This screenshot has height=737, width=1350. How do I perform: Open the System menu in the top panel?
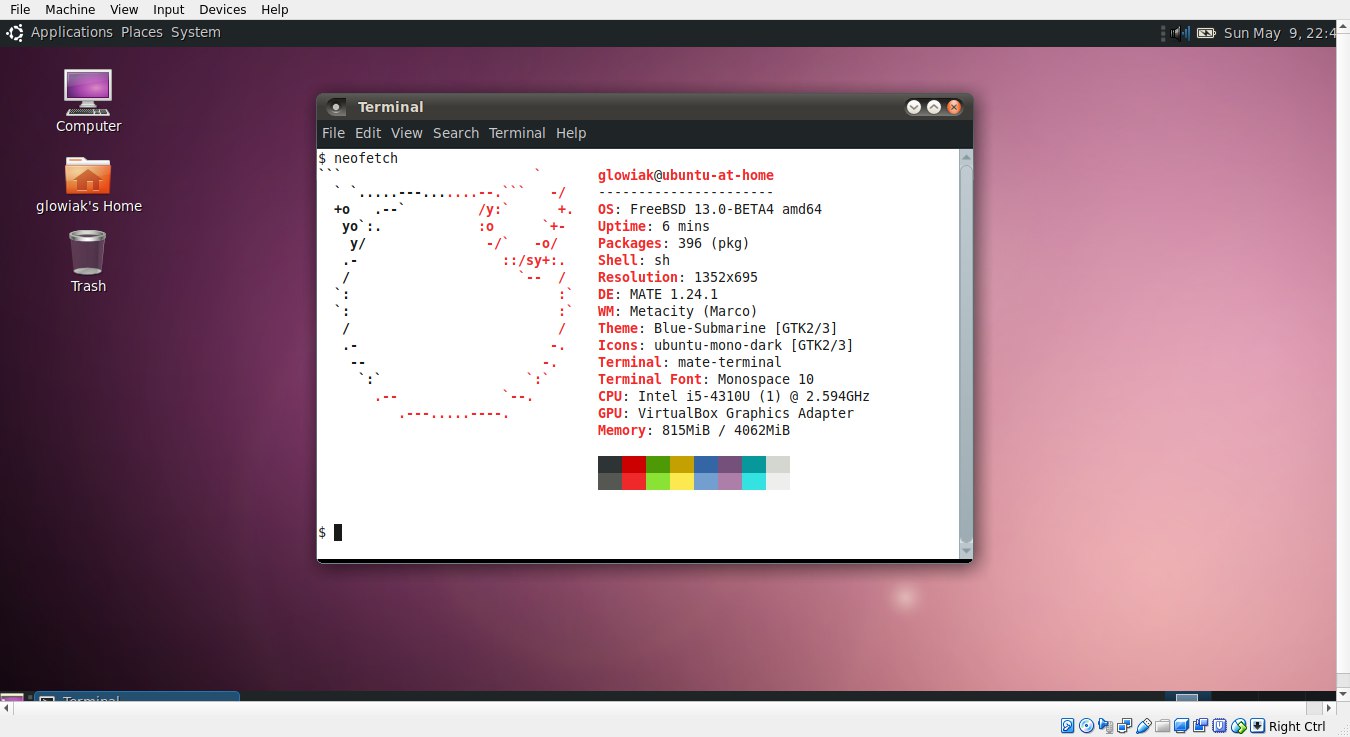pyautogui.click(x=196, y=32)
